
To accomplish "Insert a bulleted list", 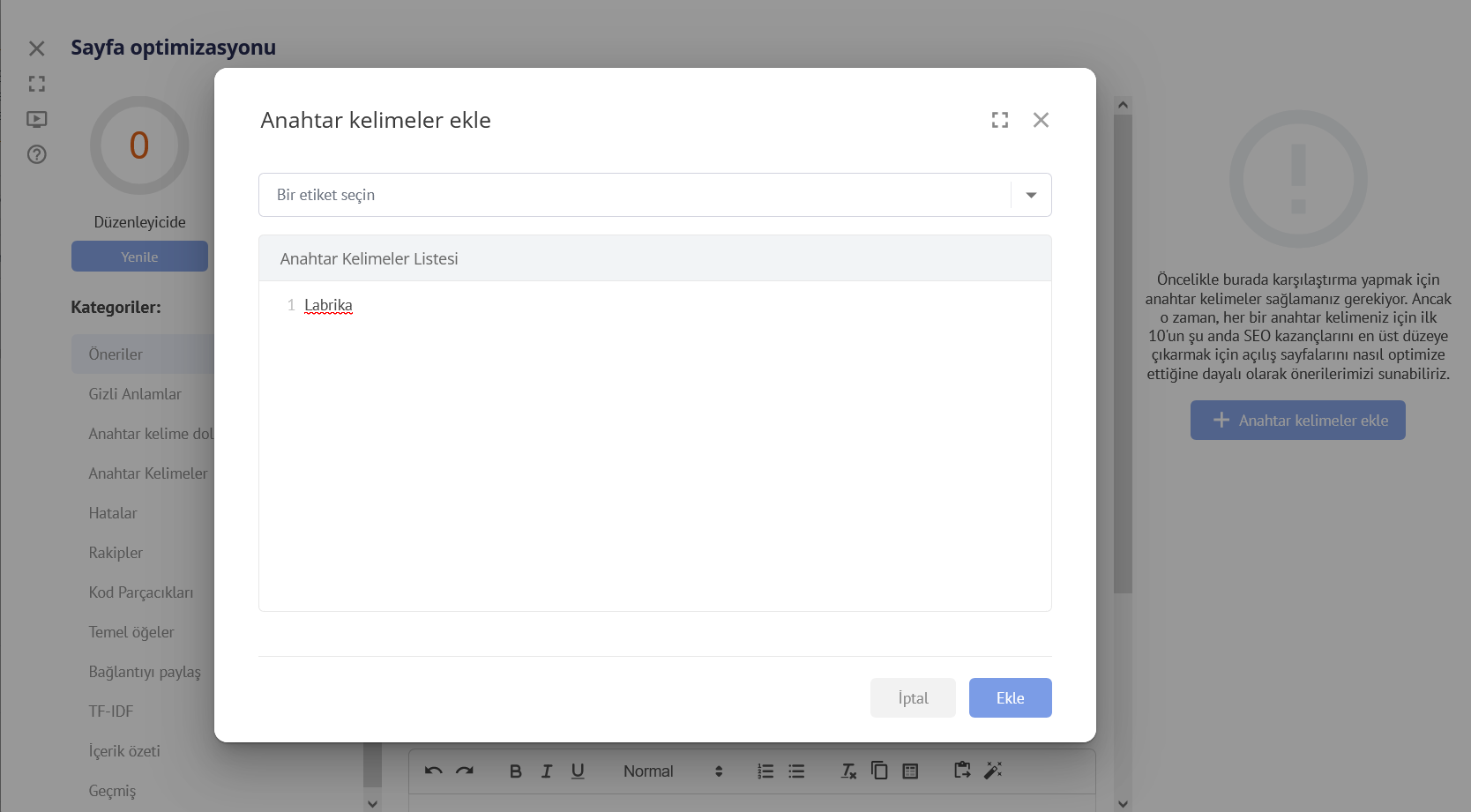I will (x=796, y=771).
